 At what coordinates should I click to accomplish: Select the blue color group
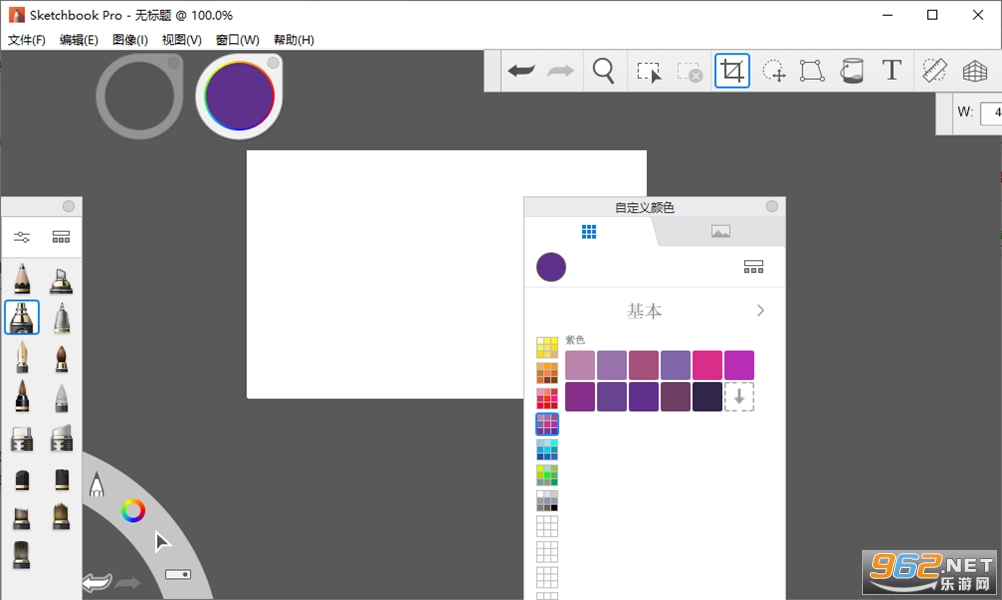[x=547, y=450]
